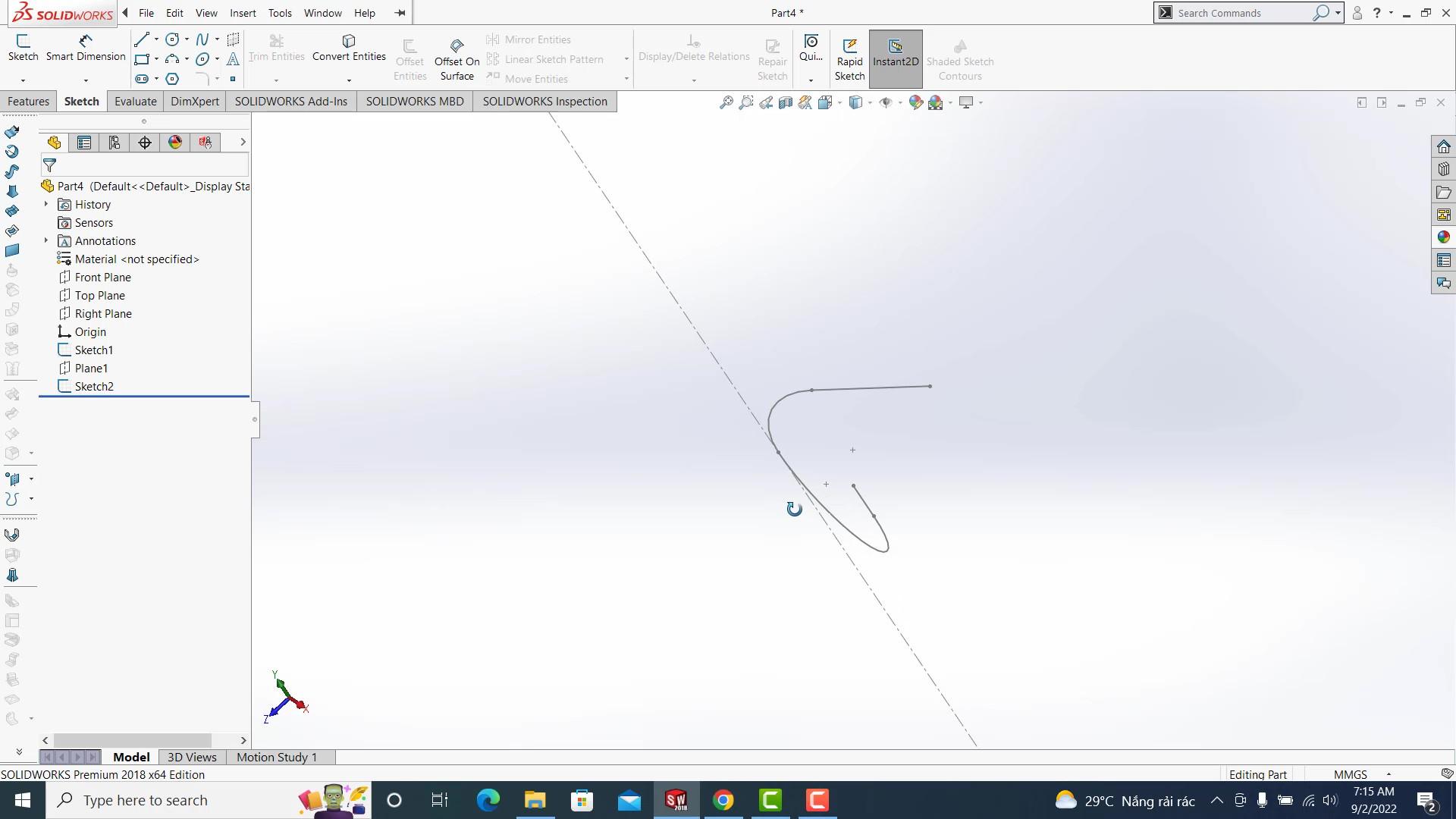This screenshot has height=819, width=1456.
Task: Switch to the 3D Views tab
Action: 192,757
